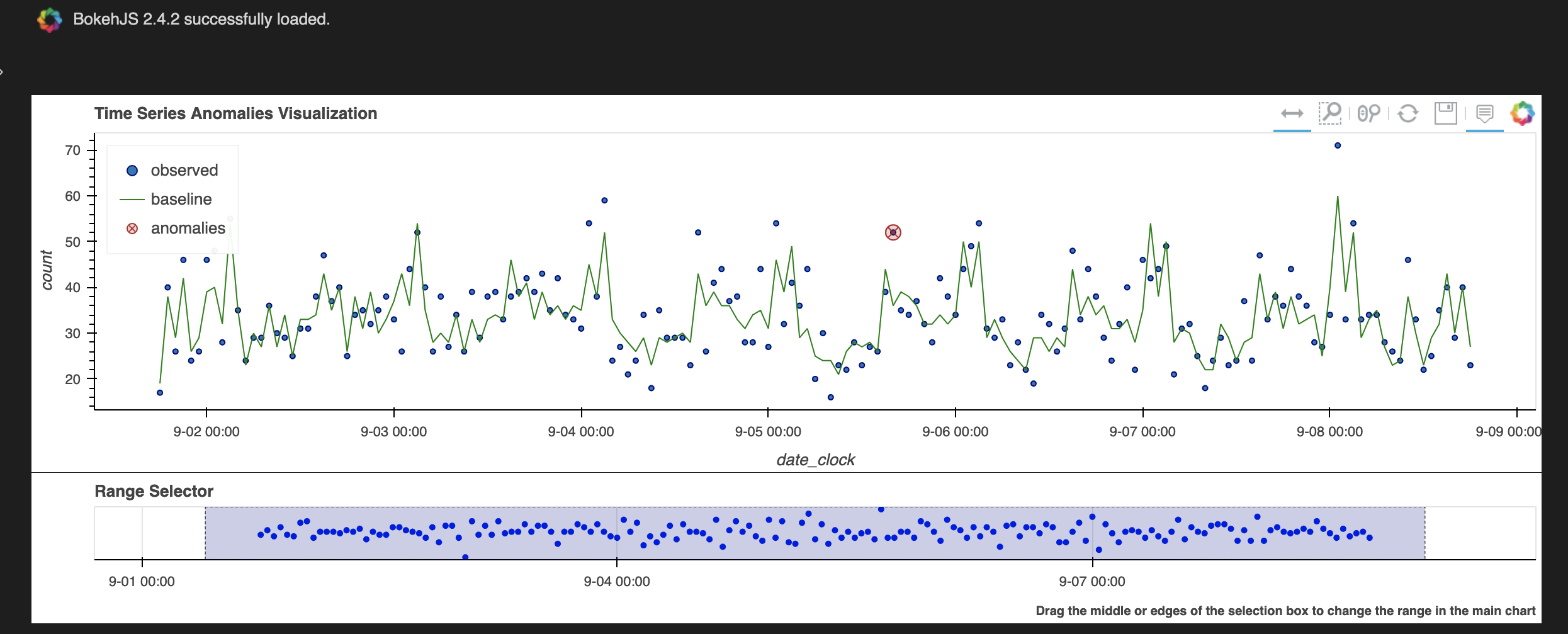Open the Bokeh logo link in toolbar

pos(1522,113)
